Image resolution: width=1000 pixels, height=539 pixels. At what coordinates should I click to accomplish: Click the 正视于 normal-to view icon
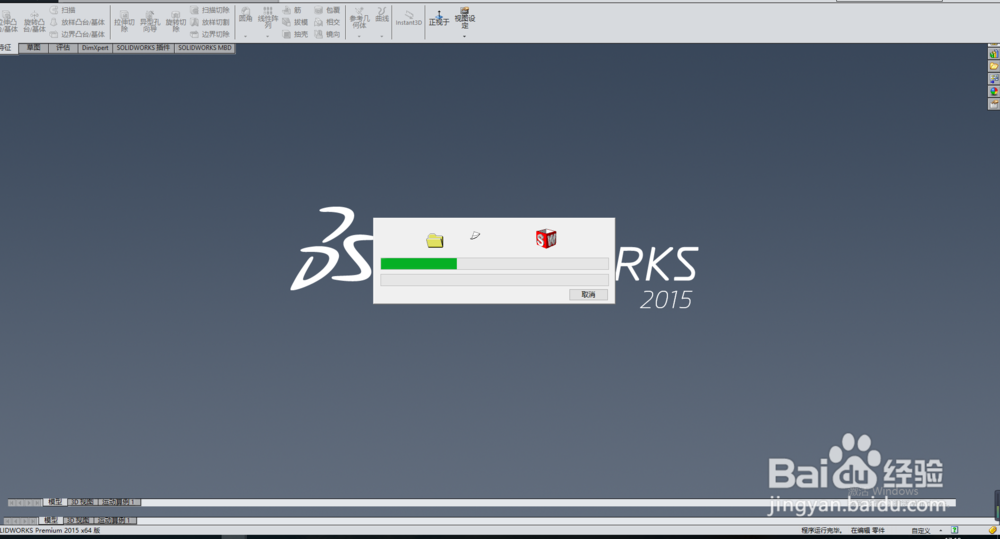point(439,18)
